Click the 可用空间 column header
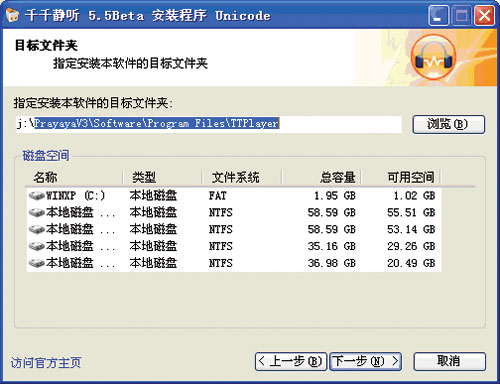This screenshot has height=384, width=500. [401, 177]
